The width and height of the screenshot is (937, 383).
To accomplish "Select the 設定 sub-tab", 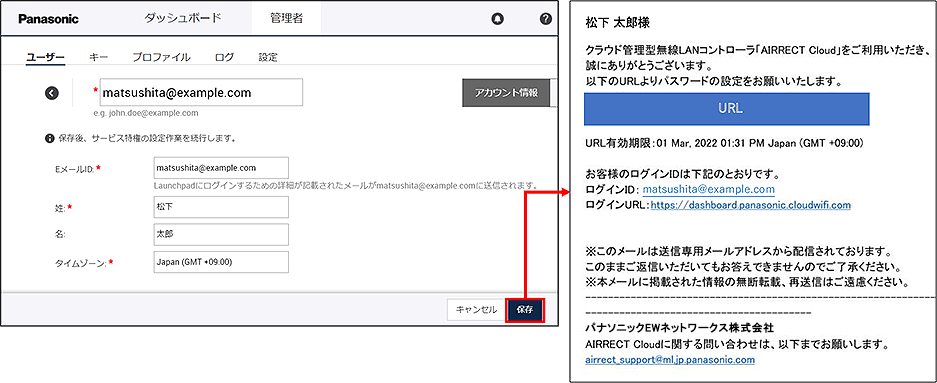I will click(268, 57).
